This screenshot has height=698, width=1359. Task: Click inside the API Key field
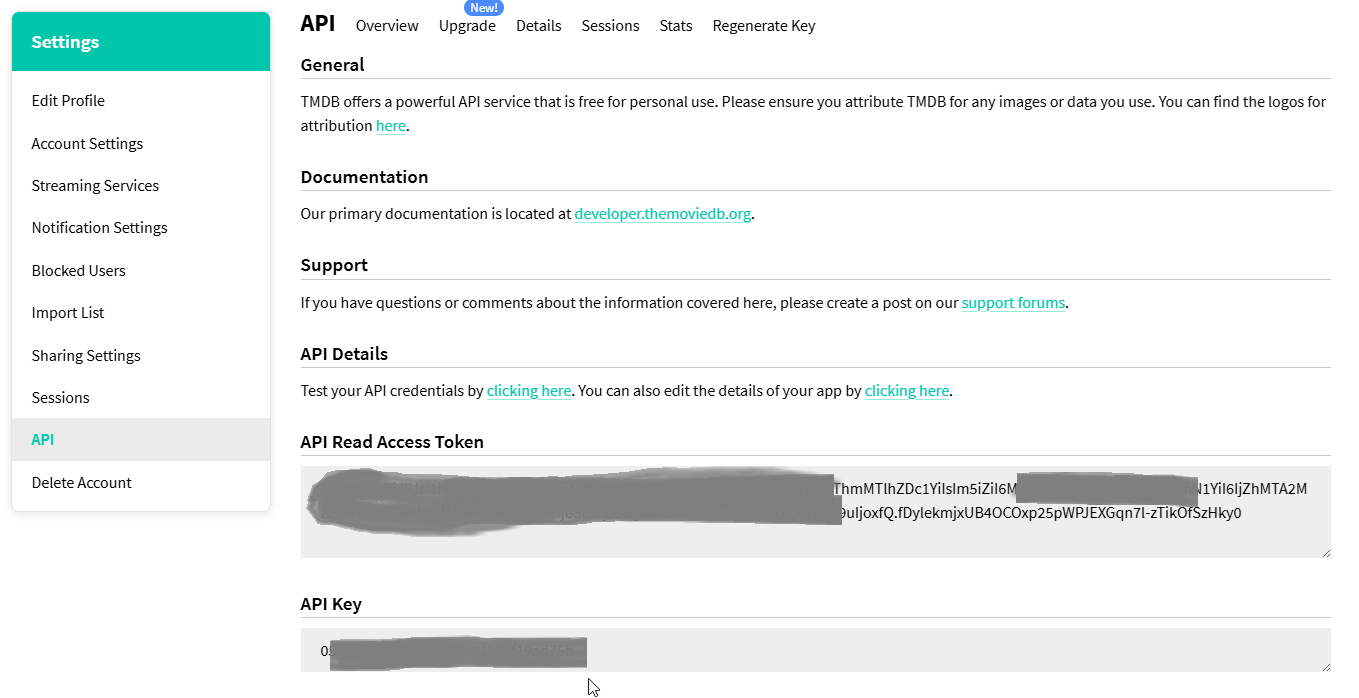816,650
